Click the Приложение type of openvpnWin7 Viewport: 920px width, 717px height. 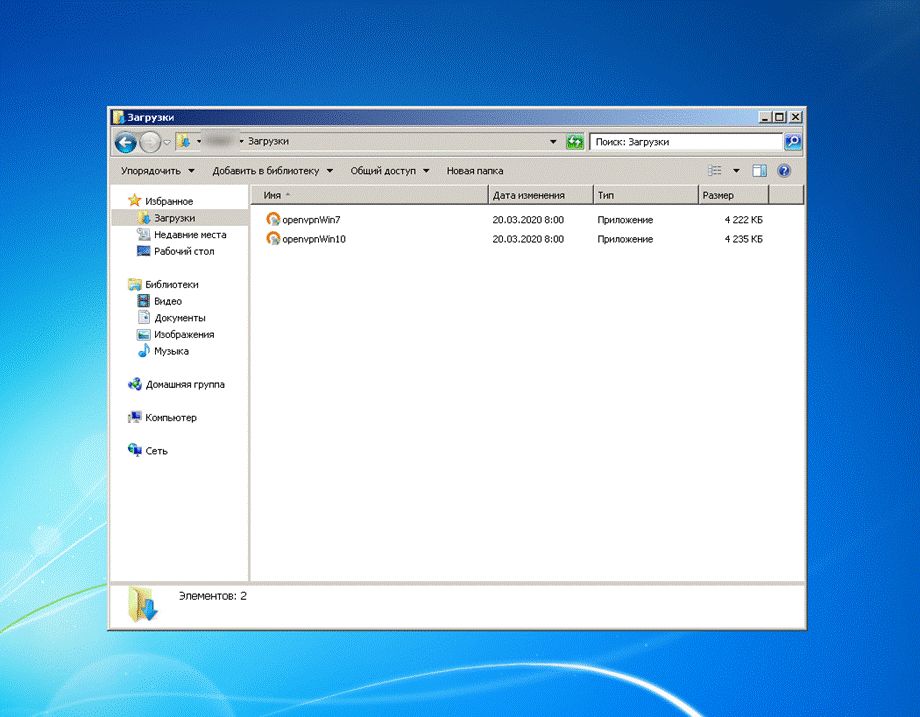625,220
